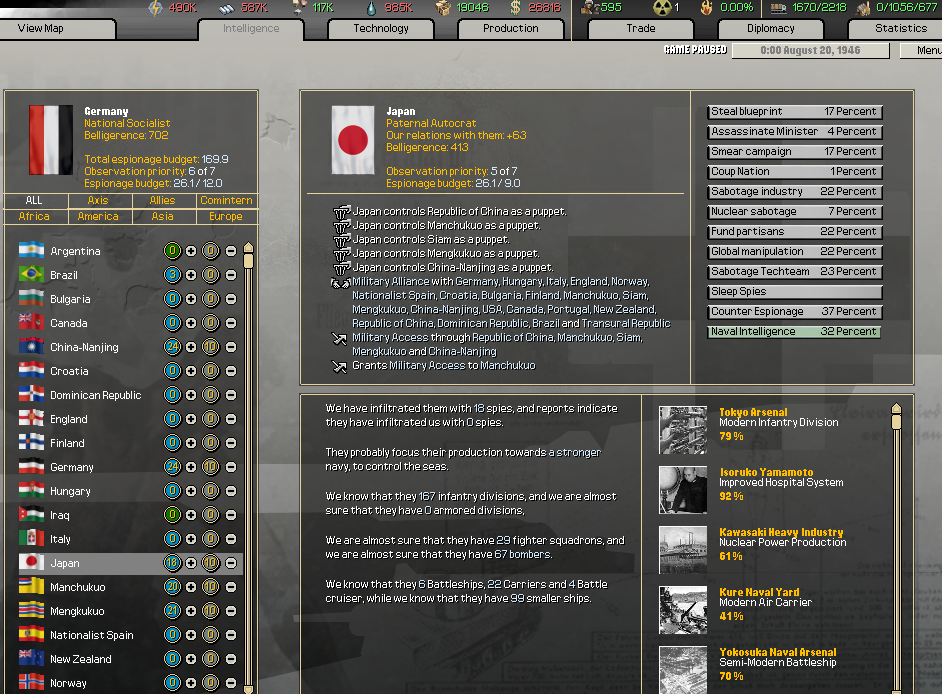The image size is (942, 694).
Task: Select Fund partisans mission
Action: [x=794, y=232]
